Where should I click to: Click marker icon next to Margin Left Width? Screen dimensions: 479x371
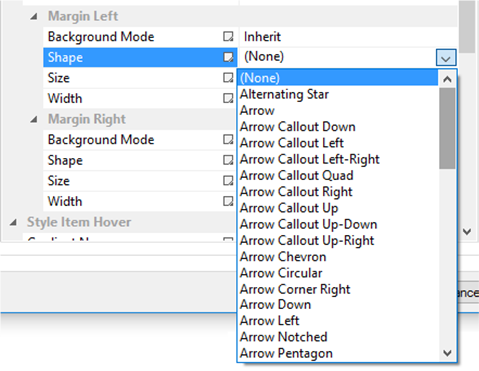pos(228,98)
